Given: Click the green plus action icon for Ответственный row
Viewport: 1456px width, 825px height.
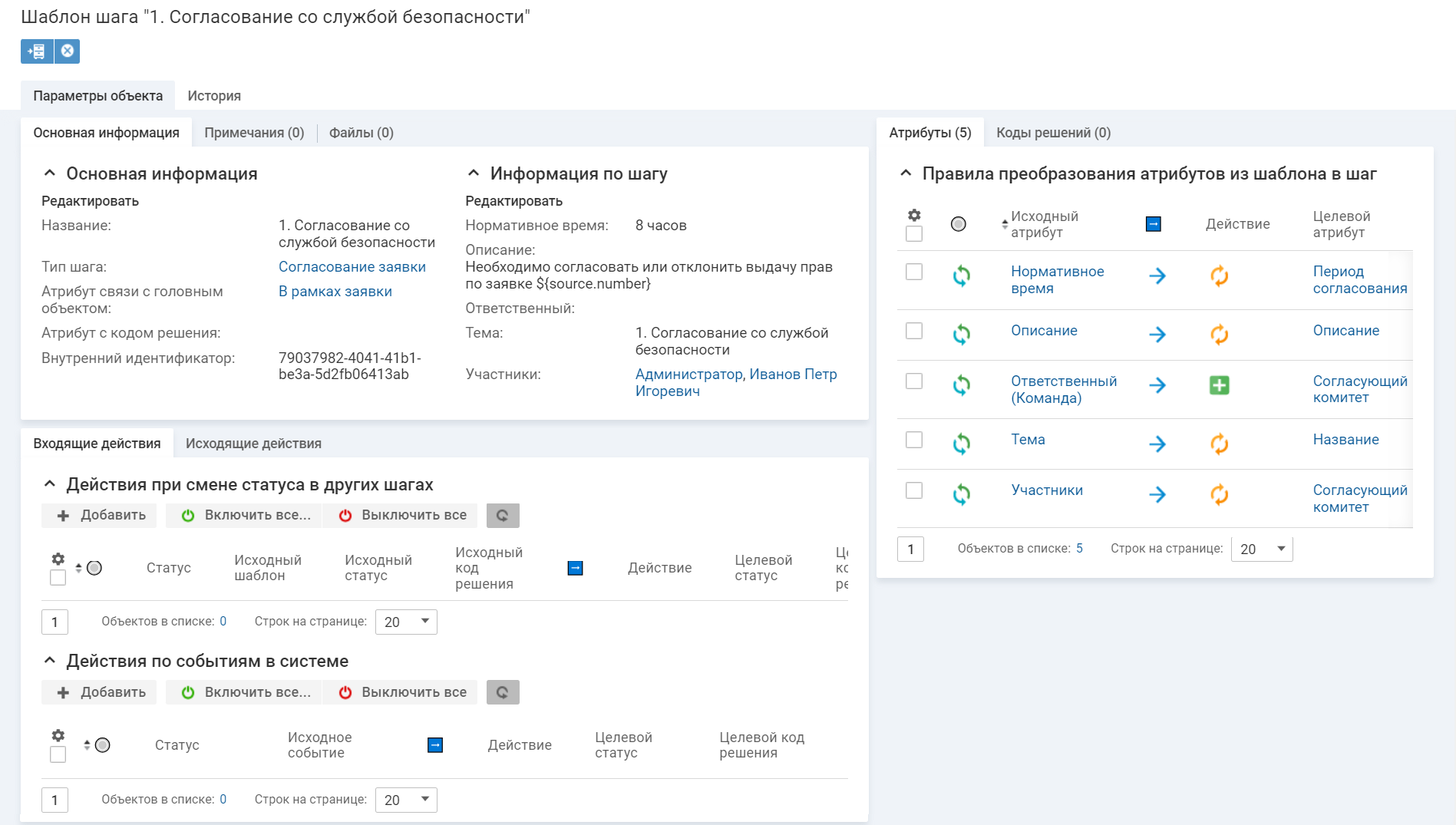Looking at the screenshot, I should pos(1219,385).
